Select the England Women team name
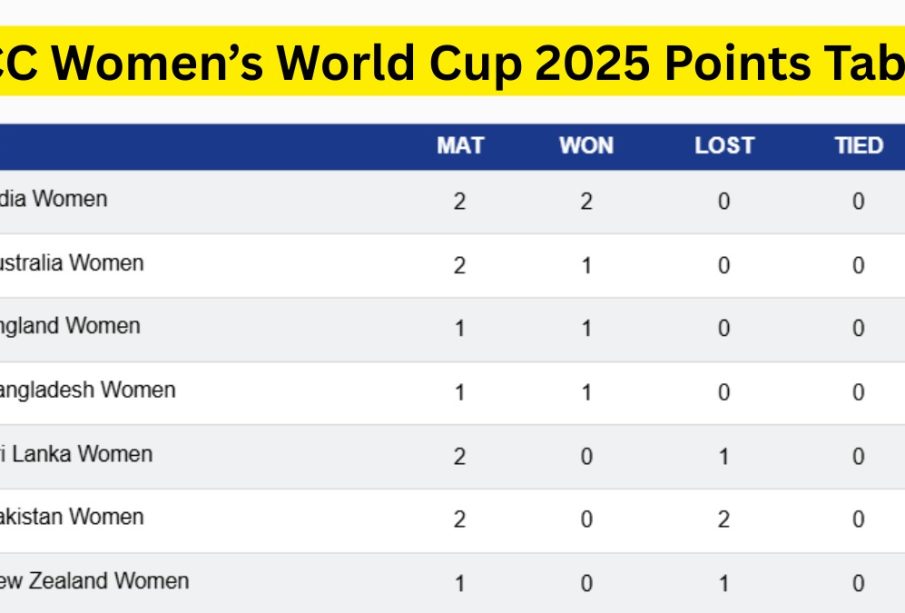The height and width of the screenshot is (613, 905). [70, 326]
